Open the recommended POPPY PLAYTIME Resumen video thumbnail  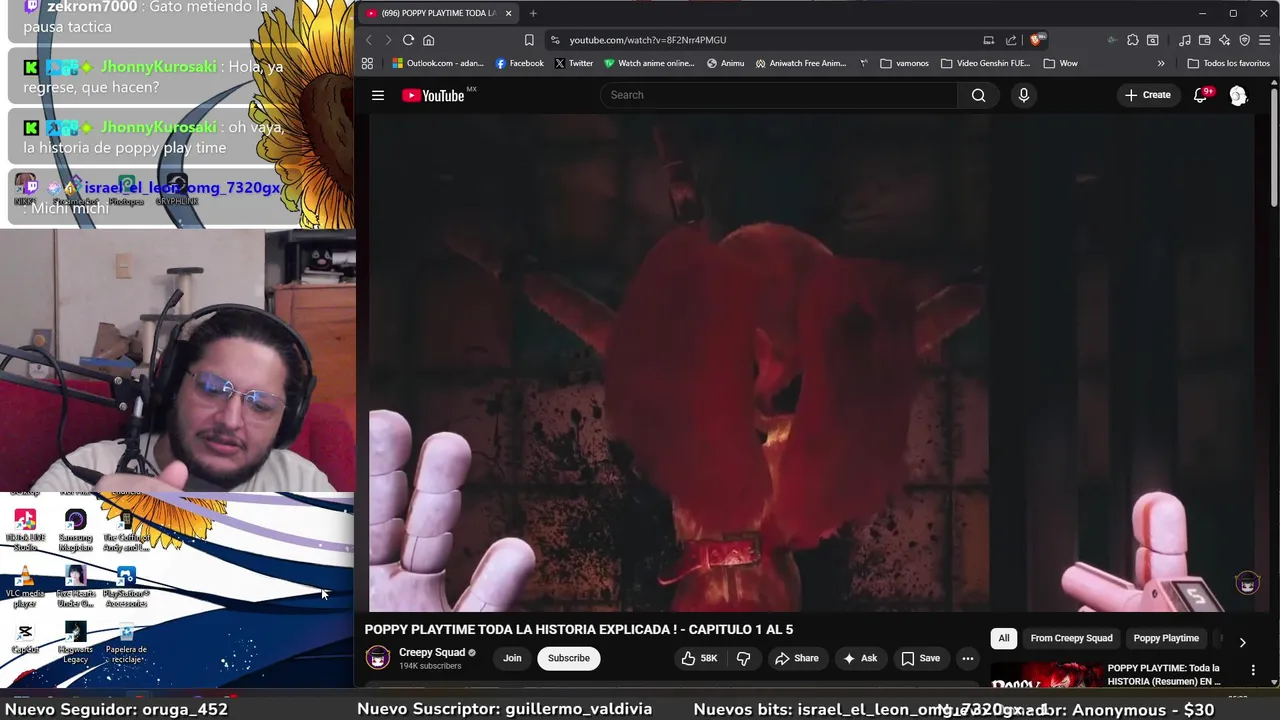coord(1045,677)
